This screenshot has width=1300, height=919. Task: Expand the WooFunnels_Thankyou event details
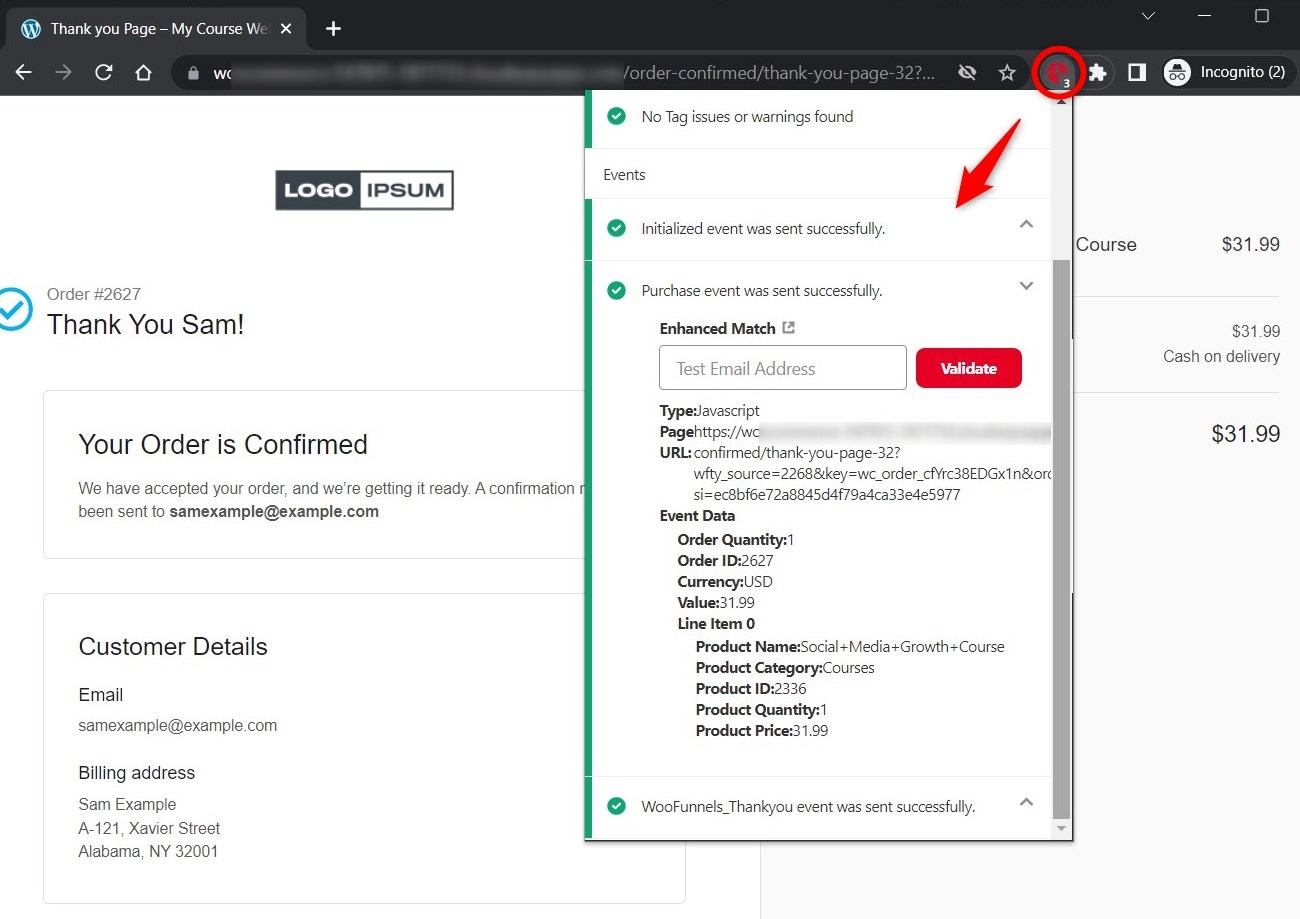1026,803
